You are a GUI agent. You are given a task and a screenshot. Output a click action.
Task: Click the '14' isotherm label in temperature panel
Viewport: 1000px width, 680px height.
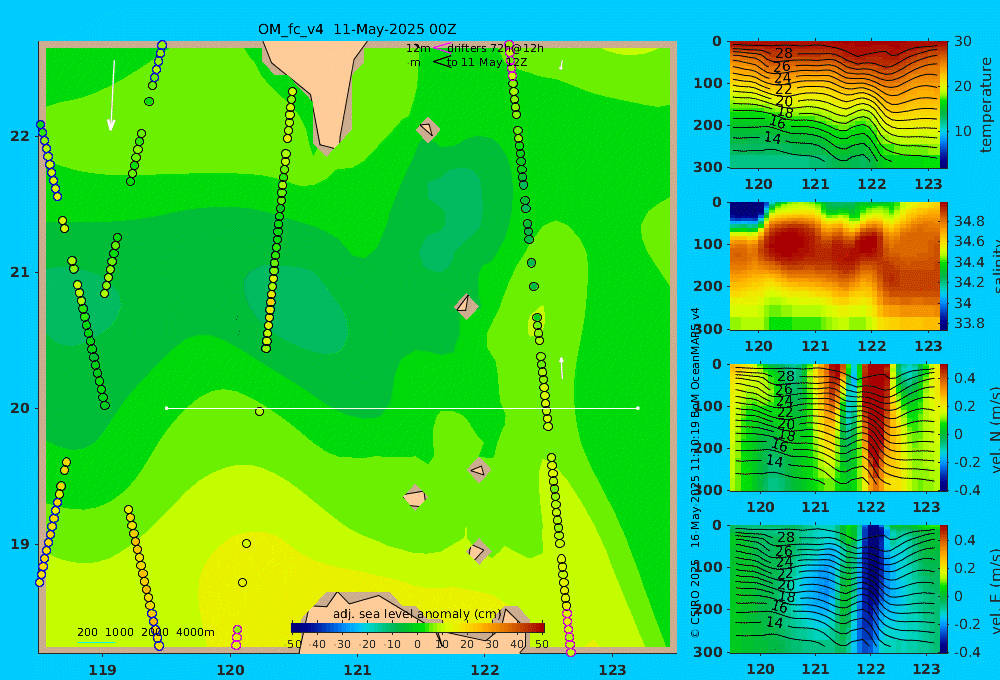click(772, 138)
